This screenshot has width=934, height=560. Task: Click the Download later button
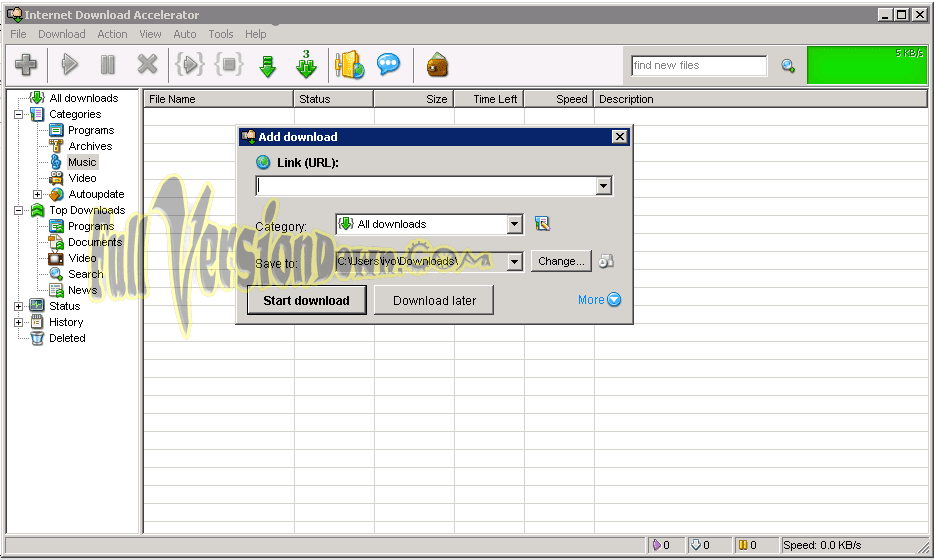[434, 300]
